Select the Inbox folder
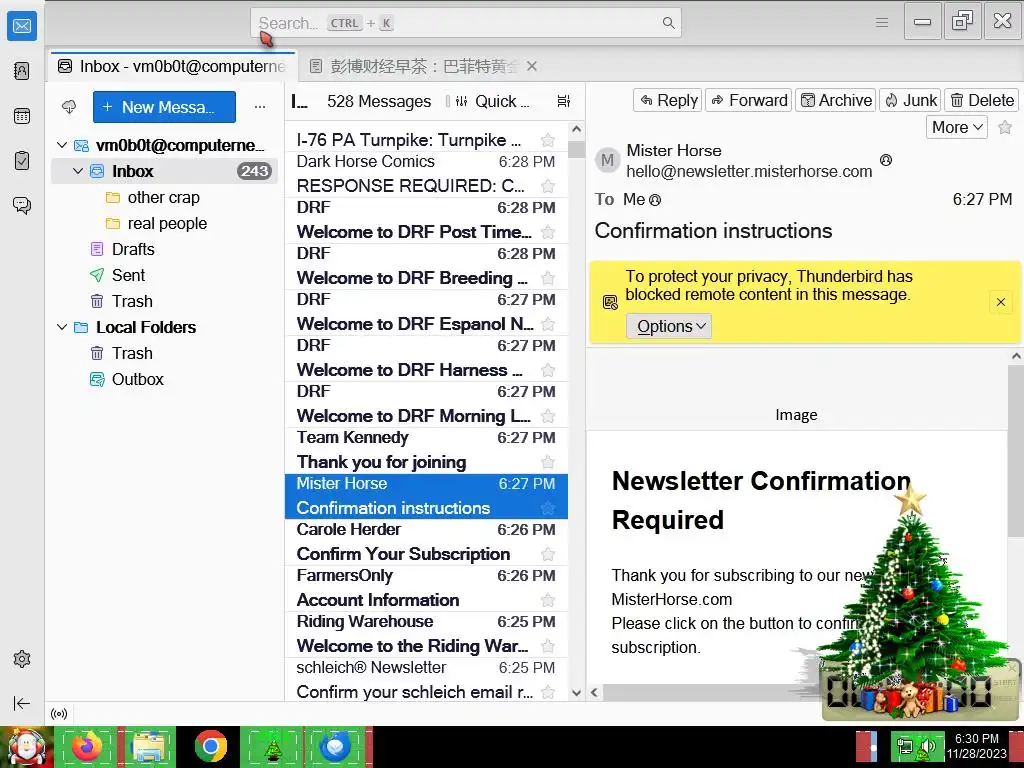Image resolution: width=1024 pixels, height=768 pixels. pyautogui.click(x=165, y=171)
